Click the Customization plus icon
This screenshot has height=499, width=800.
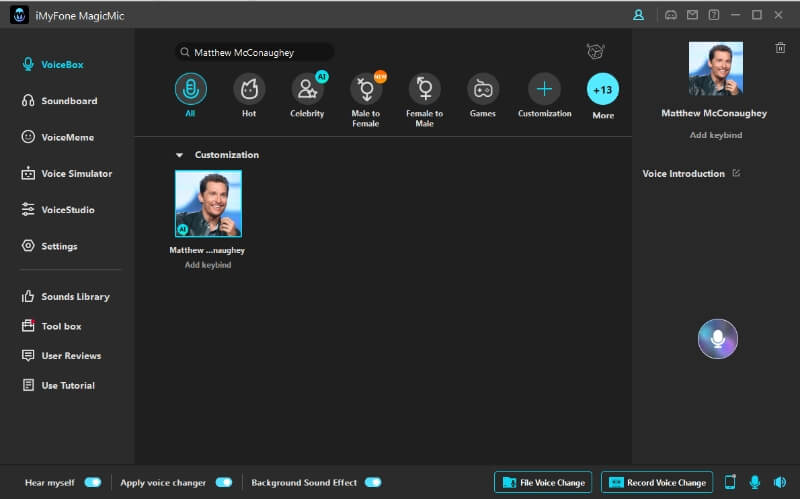[544, 89]
